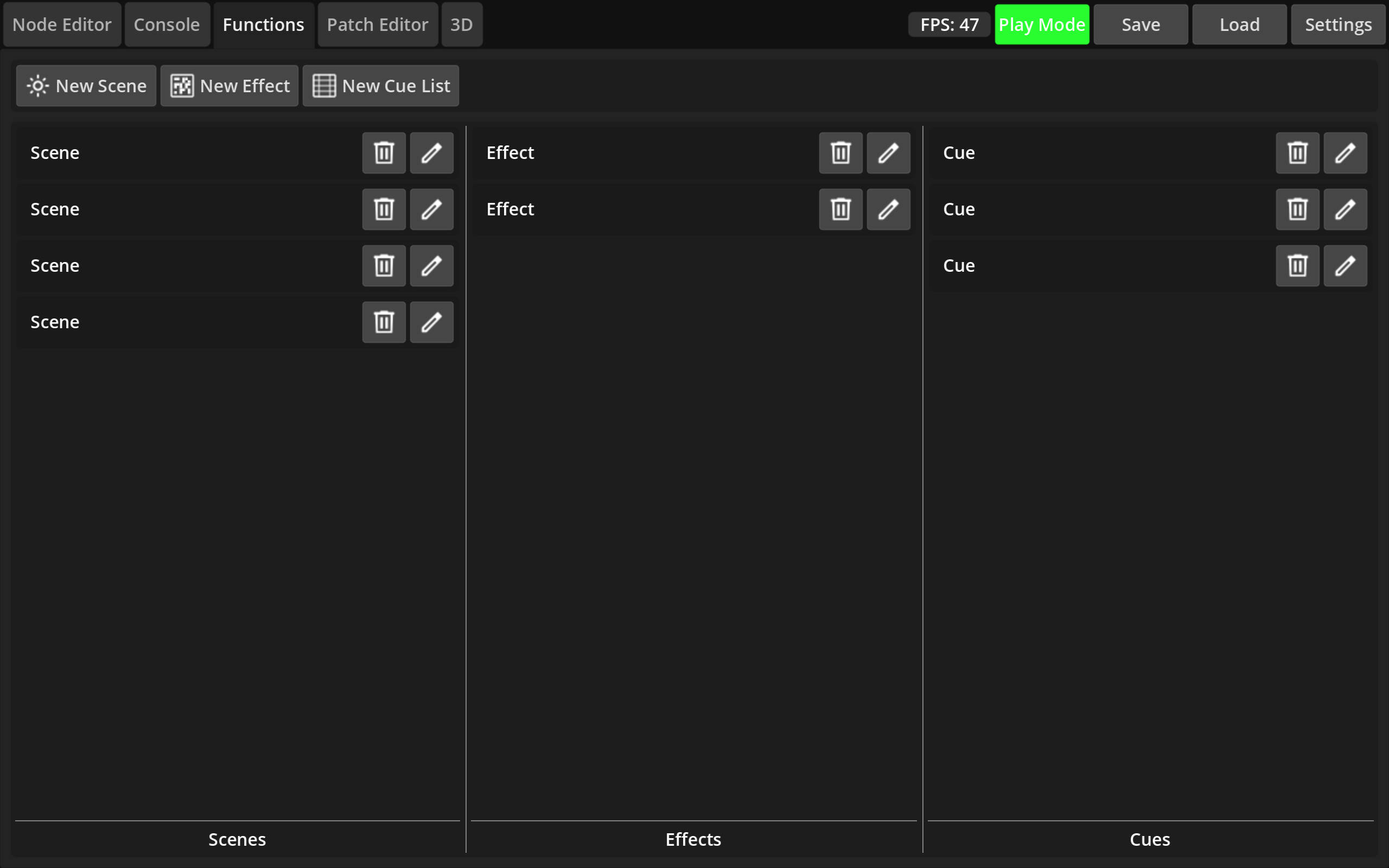Select the second Scene label
The width and height of the screenshot is (1389, 868).
pyautogui.click(x=55, y=209)
